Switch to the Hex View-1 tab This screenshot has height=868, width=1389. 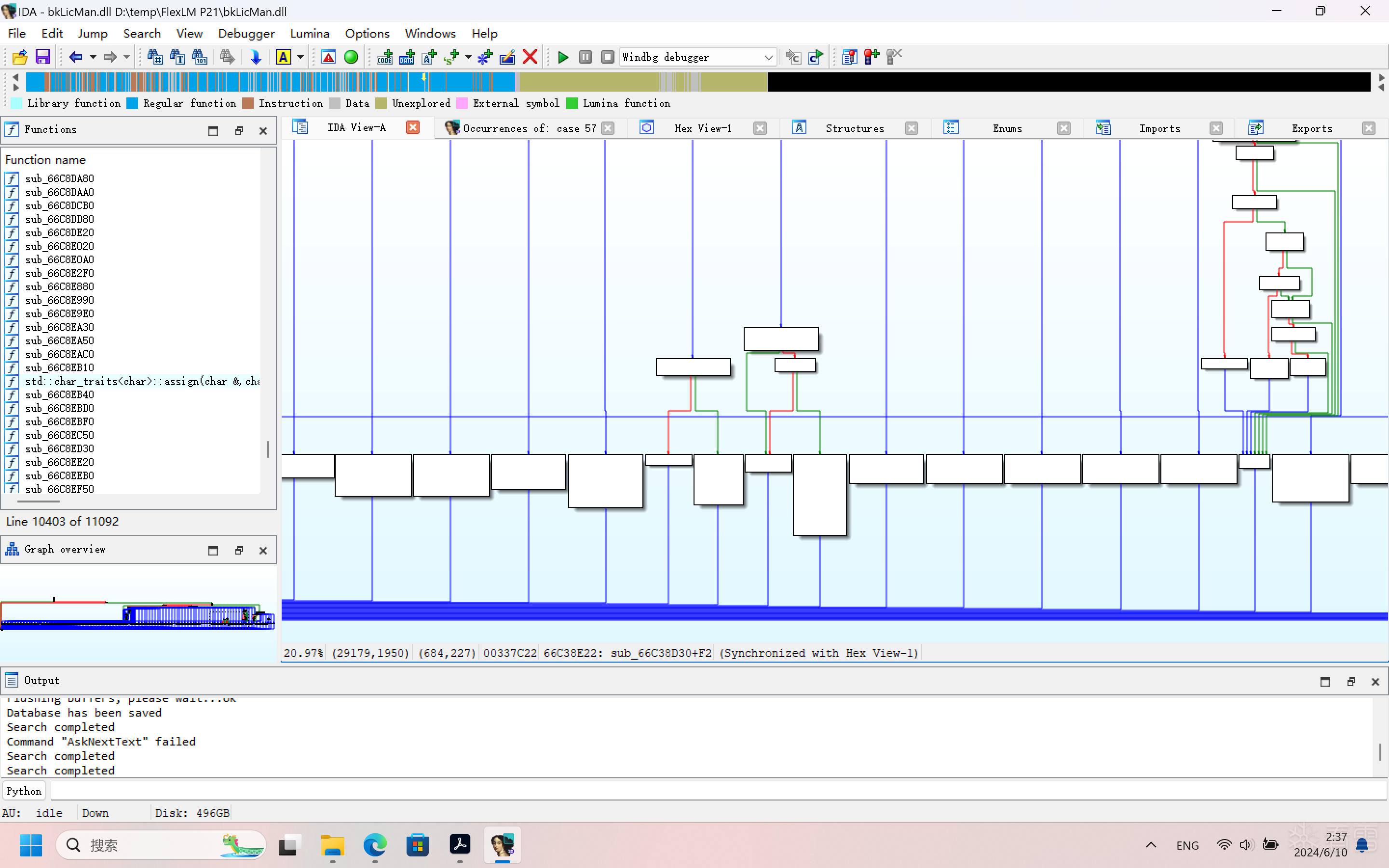point(703,128)
